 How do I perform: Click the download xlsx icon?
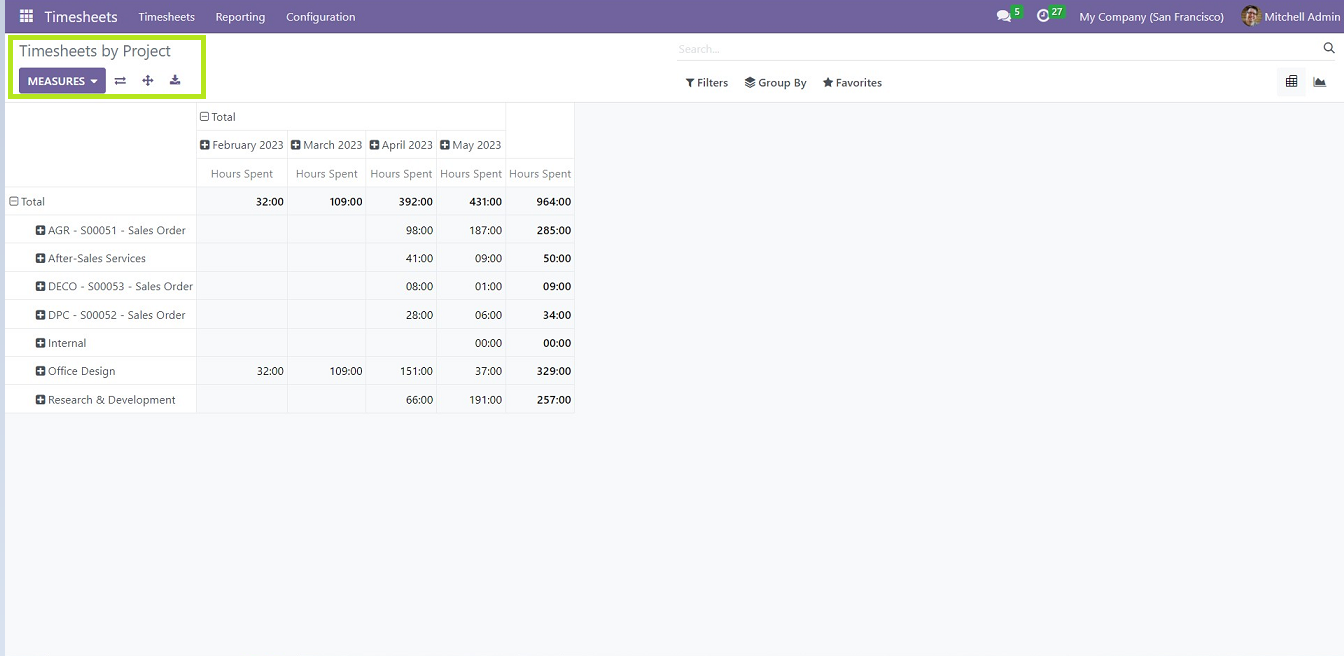pos(175,81)
